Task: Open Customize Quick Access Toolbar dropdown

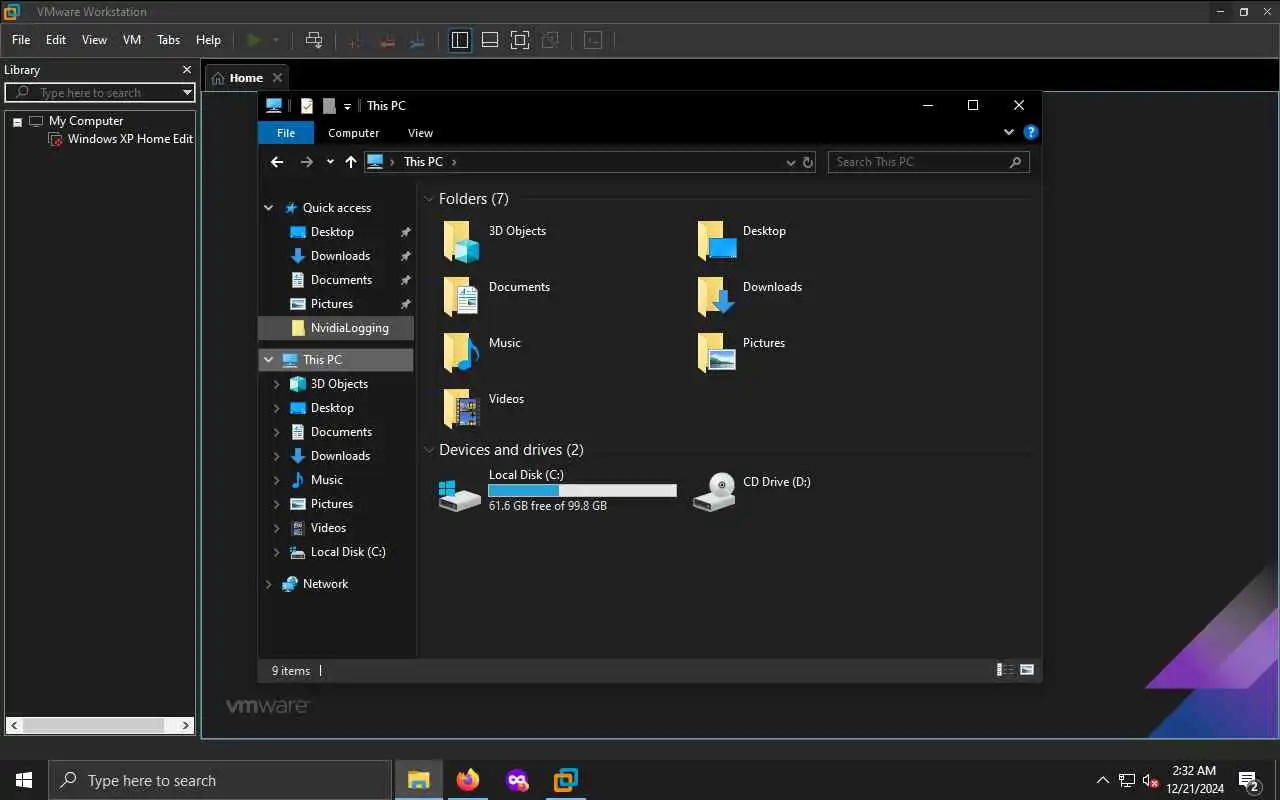Action: coord(347,106)
